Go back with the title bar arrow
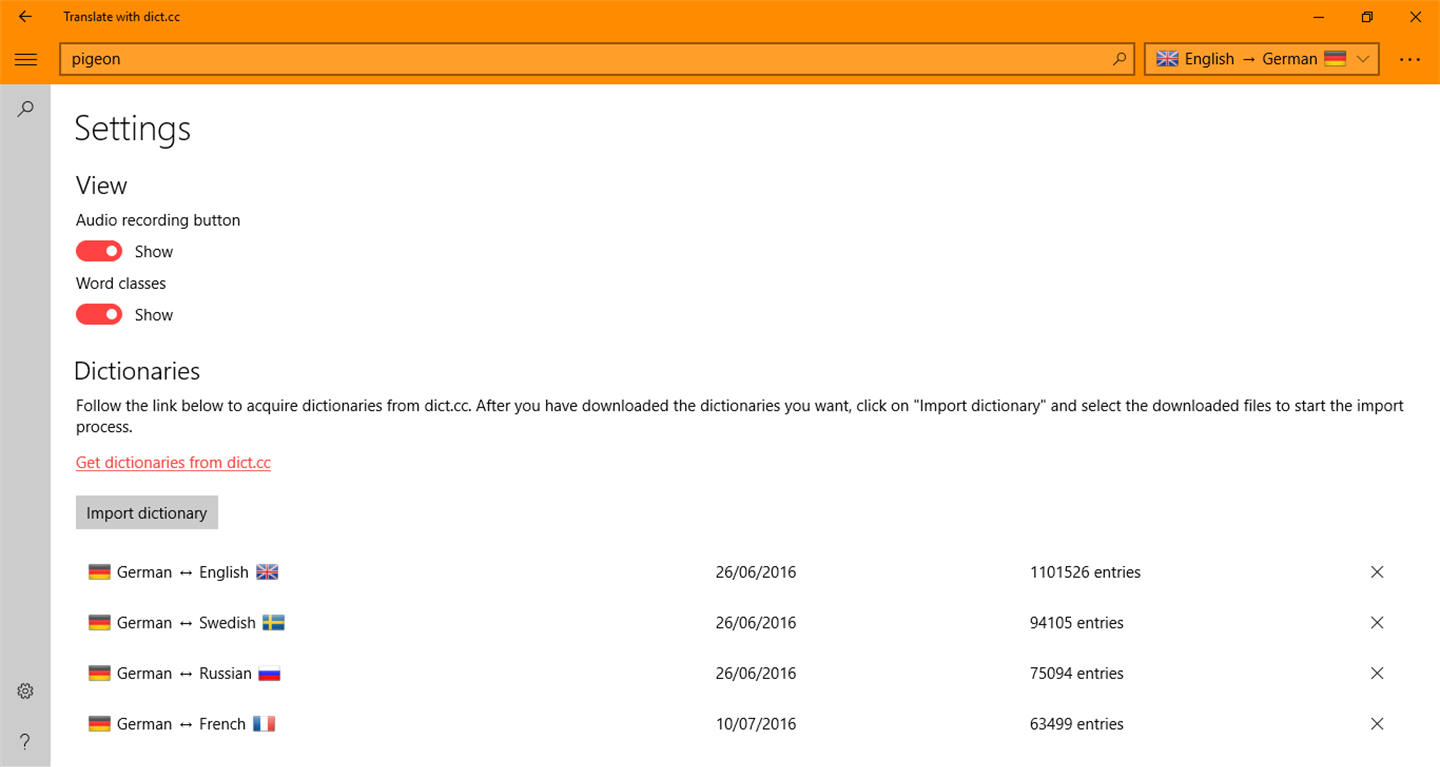Image resolution: width=1440 pixels, height=767 pixels. tap(25, 17)
